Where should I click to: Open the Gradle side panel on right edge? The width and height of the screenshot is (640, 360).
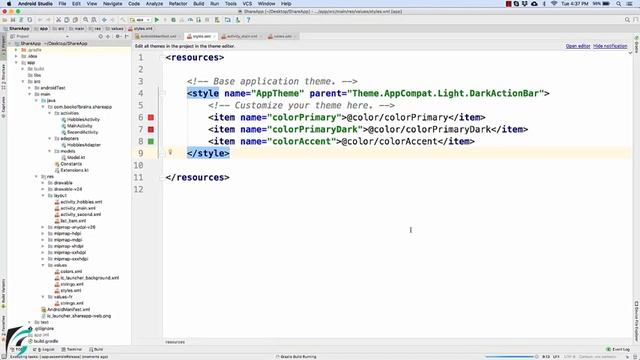tap(636, 44)
